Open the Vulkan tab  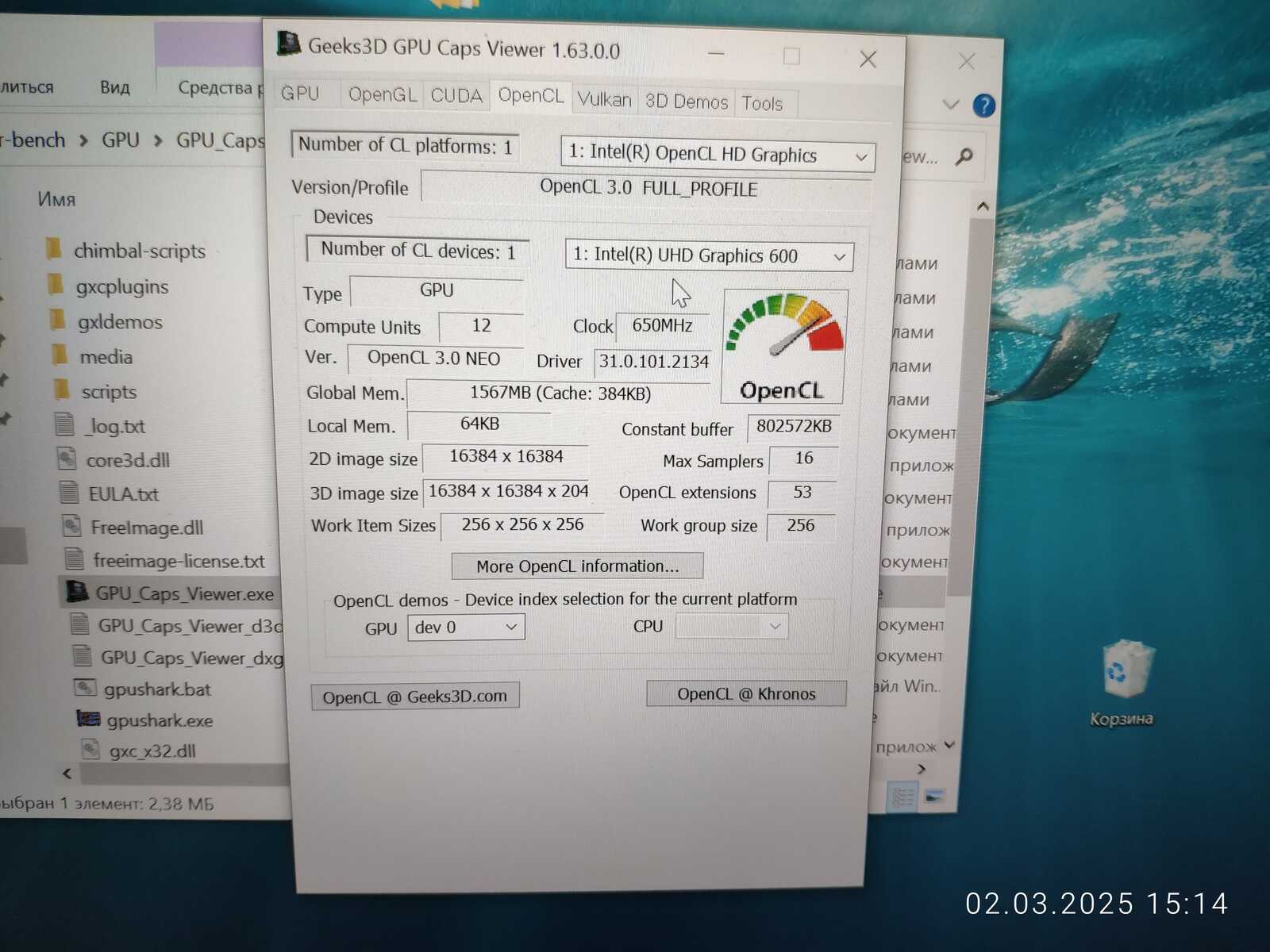click(604, 99)
